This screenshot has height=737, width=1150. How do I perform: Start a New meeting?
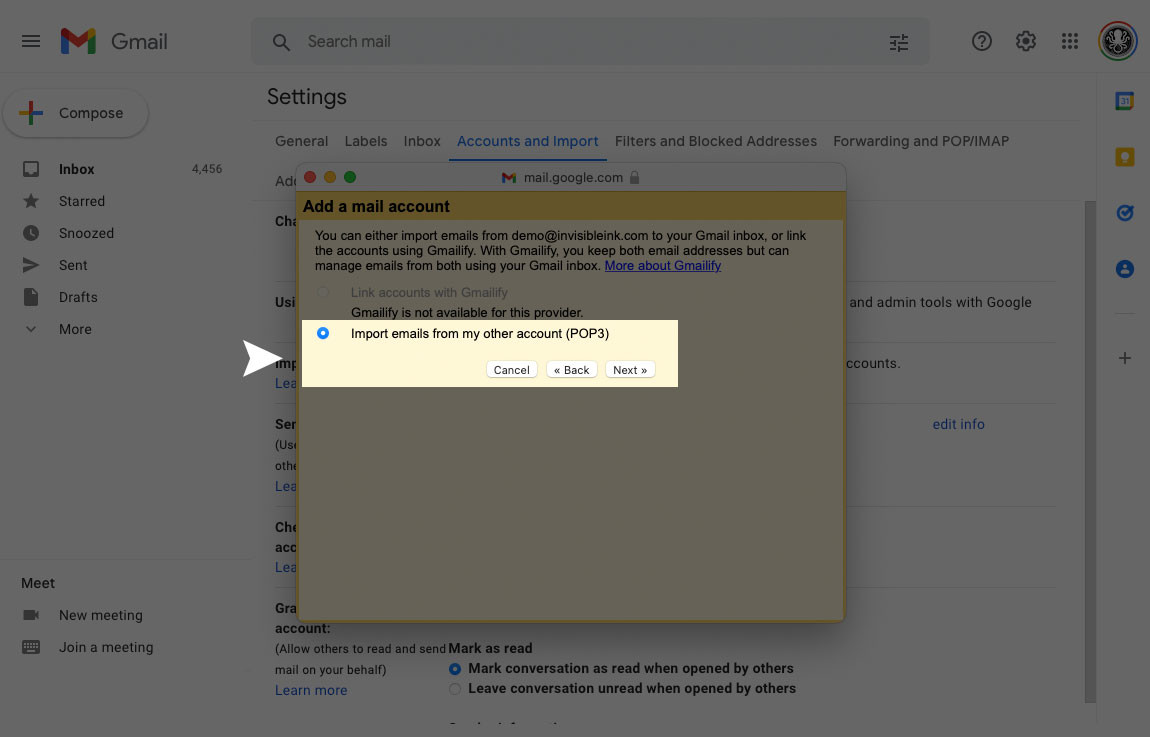point(100,615)
